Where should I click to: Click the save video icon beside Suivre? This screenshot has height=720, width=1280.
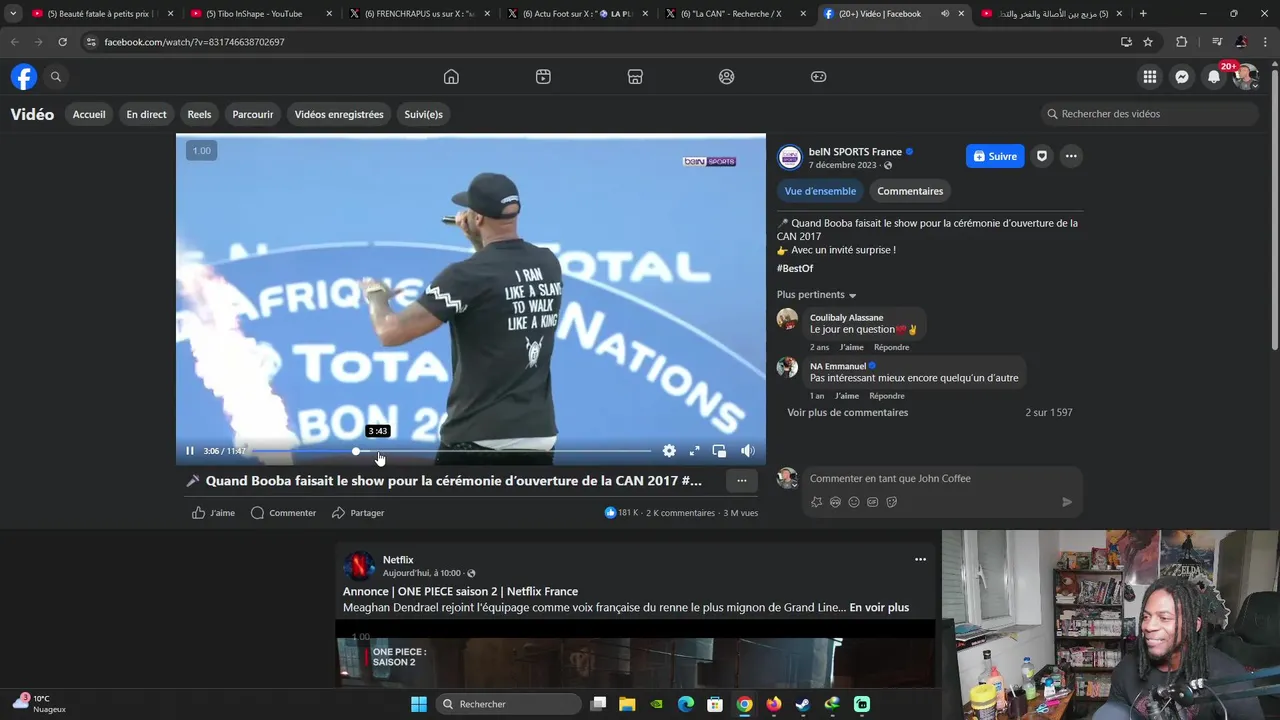[1042, 156]
